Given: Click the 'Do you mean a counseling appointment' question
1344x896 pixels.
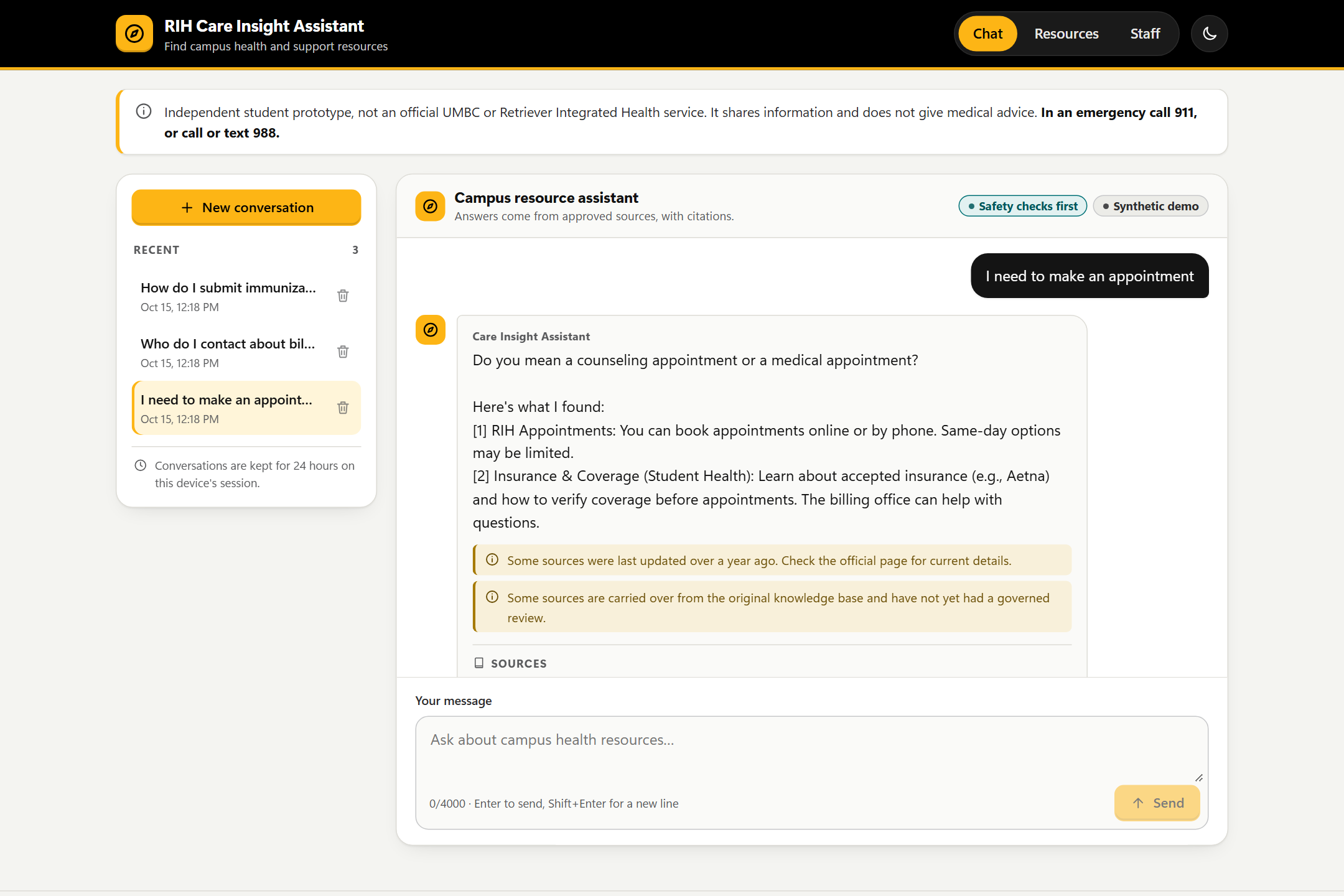Looking at the screenshot, I should tap(695, 360).
